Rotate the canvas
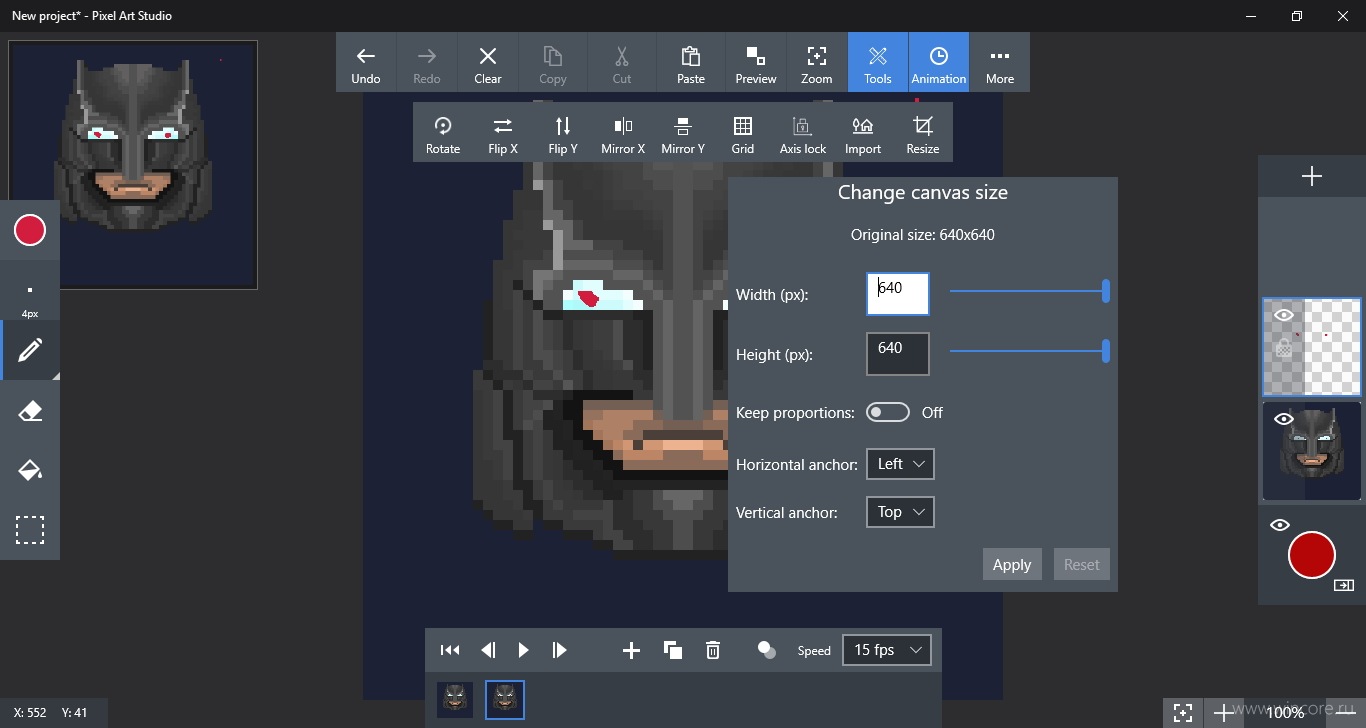 pyautogui.click(x=443, y=133)
